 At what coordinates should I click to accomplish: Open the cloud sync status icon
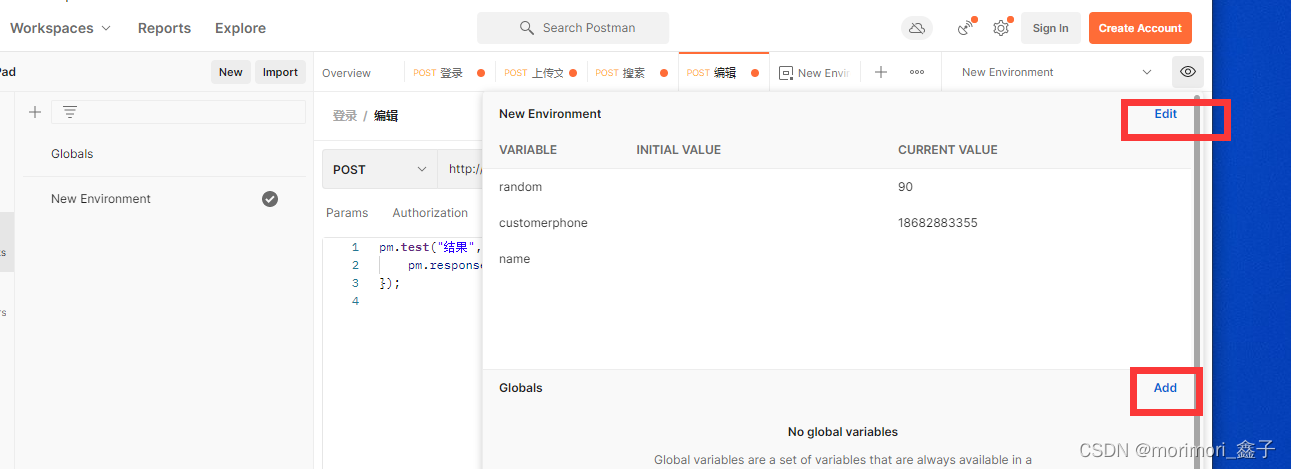pos(917,28)
